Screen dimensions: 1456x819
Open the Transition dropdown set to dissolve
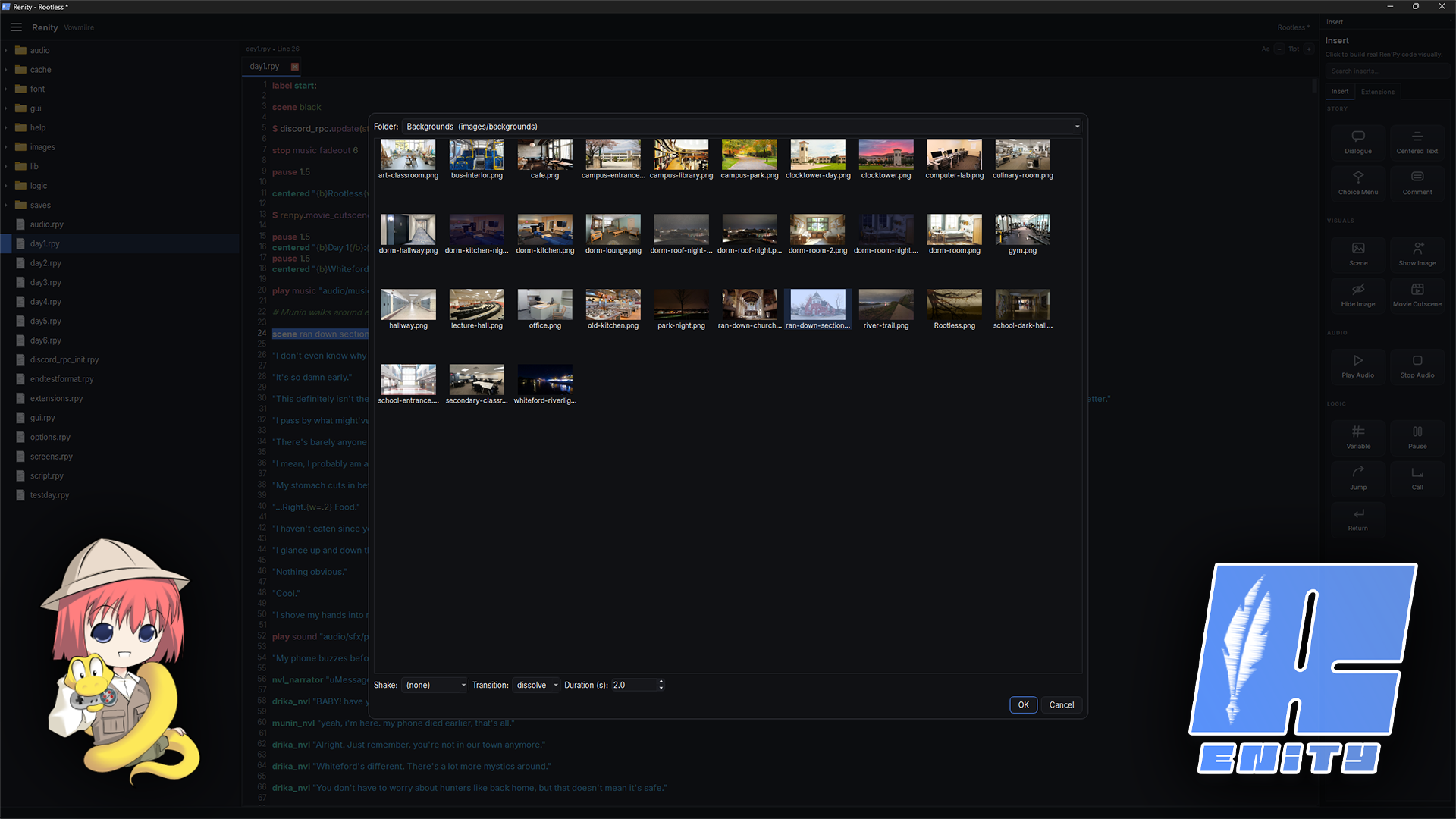(x=536, y=685)
